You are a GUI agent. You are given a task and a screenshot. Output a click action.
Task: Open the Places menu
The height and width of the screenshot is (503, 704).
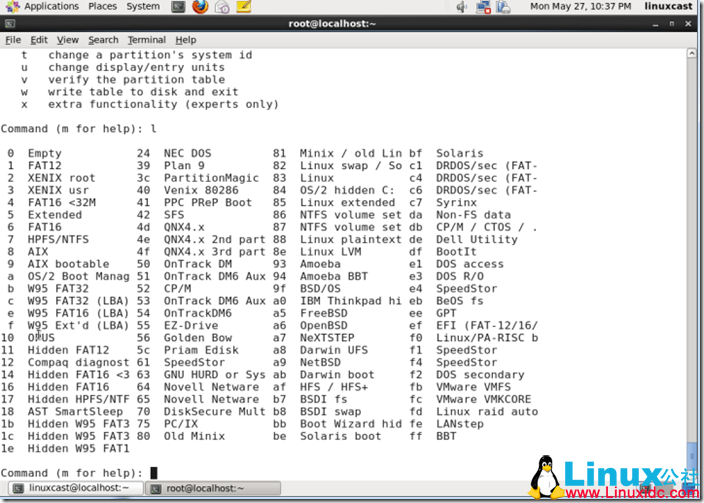click(x=102, y=7)
